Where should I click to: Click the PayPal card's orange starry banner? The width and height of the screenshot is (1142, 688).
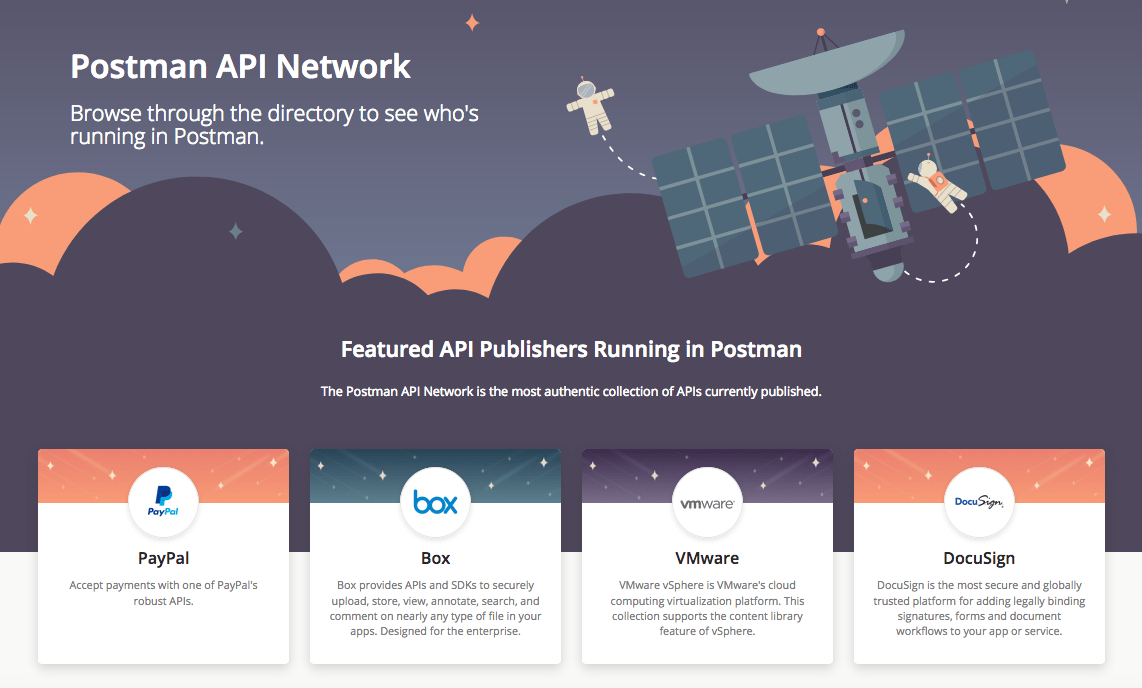[163, 475]
